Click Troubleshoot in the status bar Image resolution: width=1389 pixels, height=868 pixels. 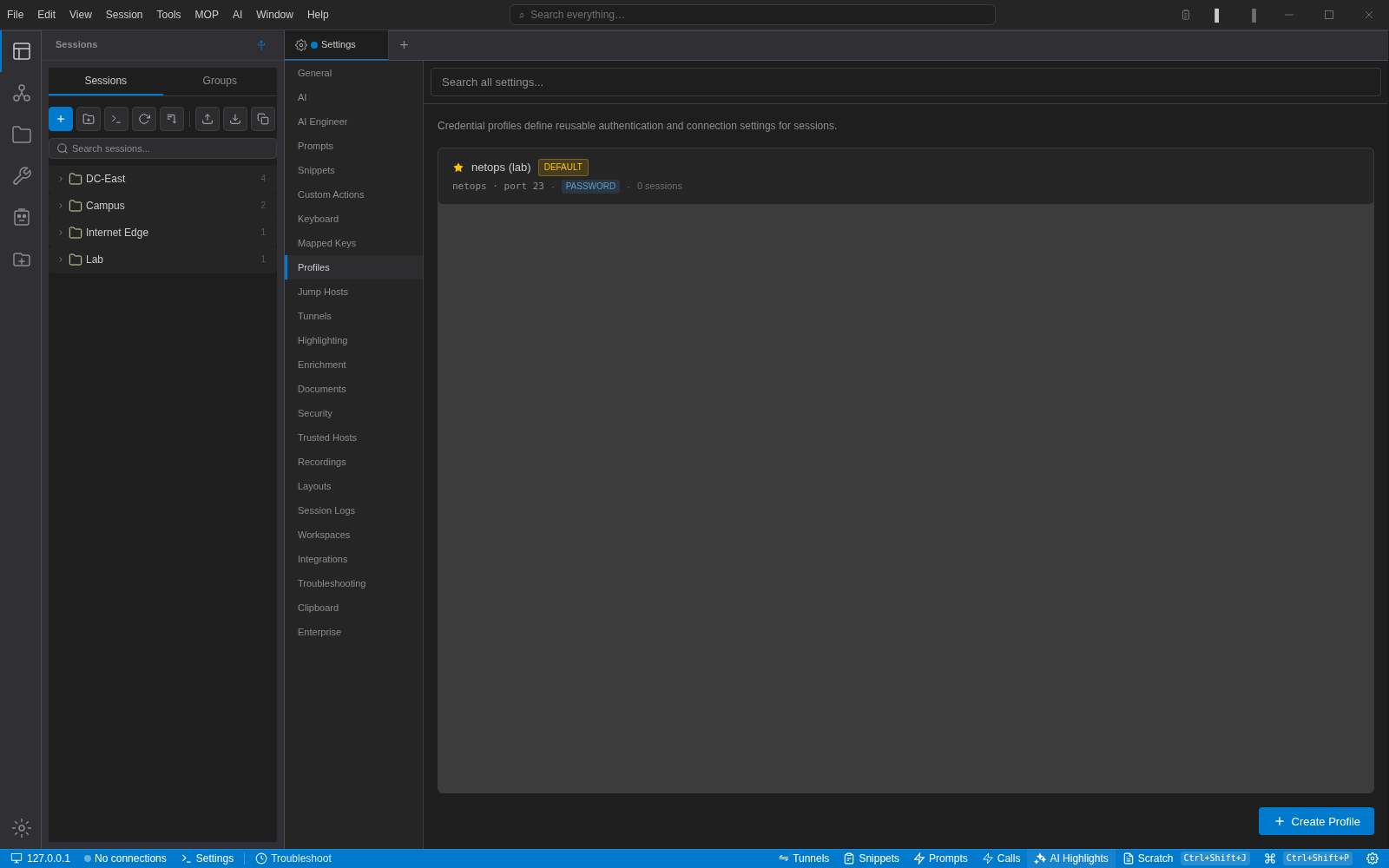(x=293, y=858)
